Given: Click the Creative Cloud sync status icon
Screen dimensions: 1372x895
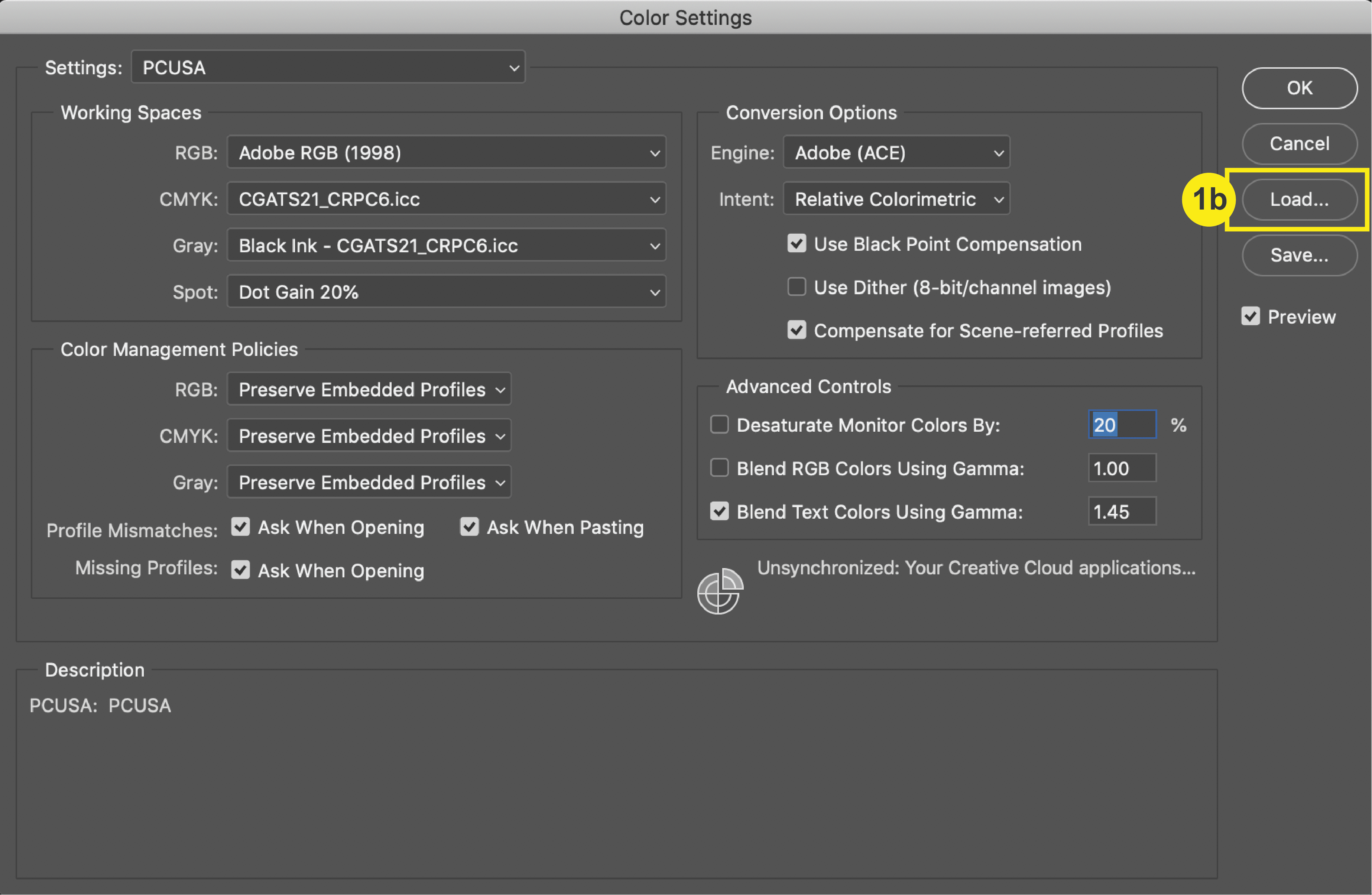Looking at the screenshot, I should [x=719, y=591].
